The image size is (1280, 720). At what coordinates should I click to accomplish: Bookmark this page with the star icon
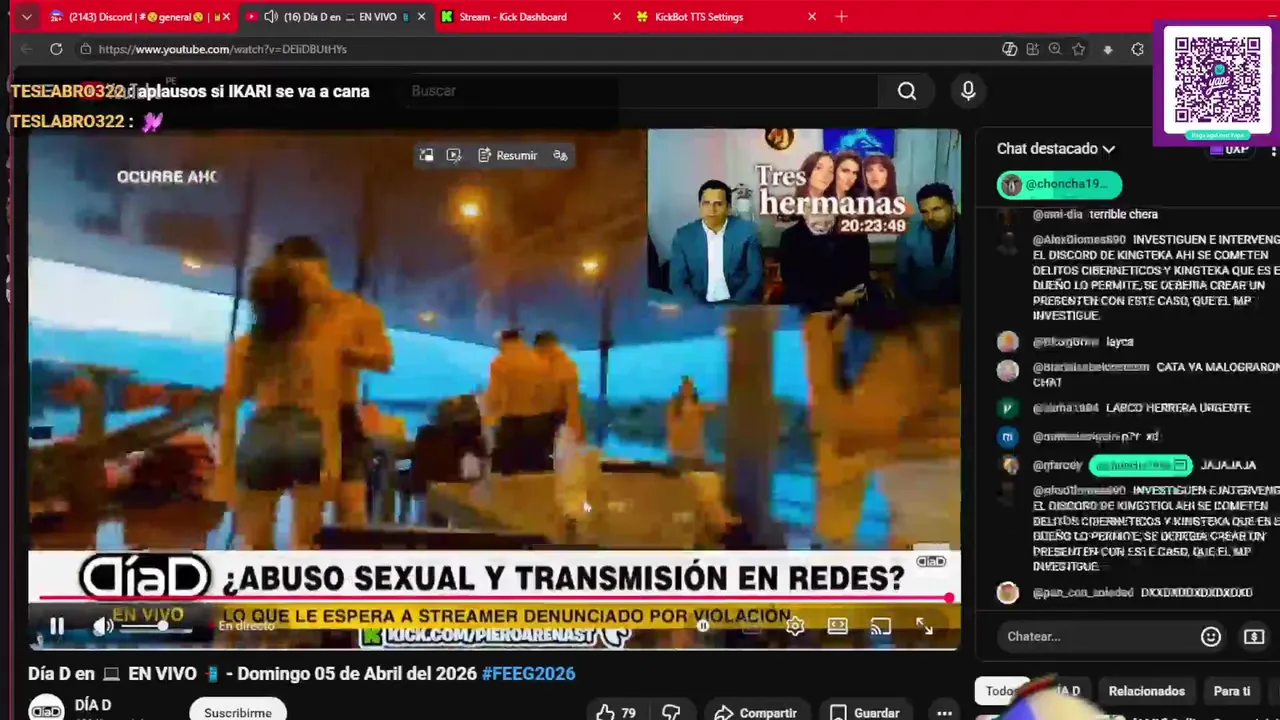[x=1078, y=49]
